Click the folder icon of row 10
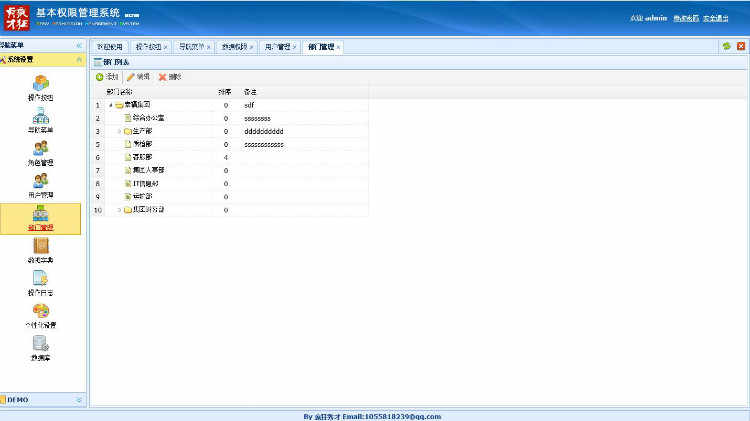 point(128,210)
